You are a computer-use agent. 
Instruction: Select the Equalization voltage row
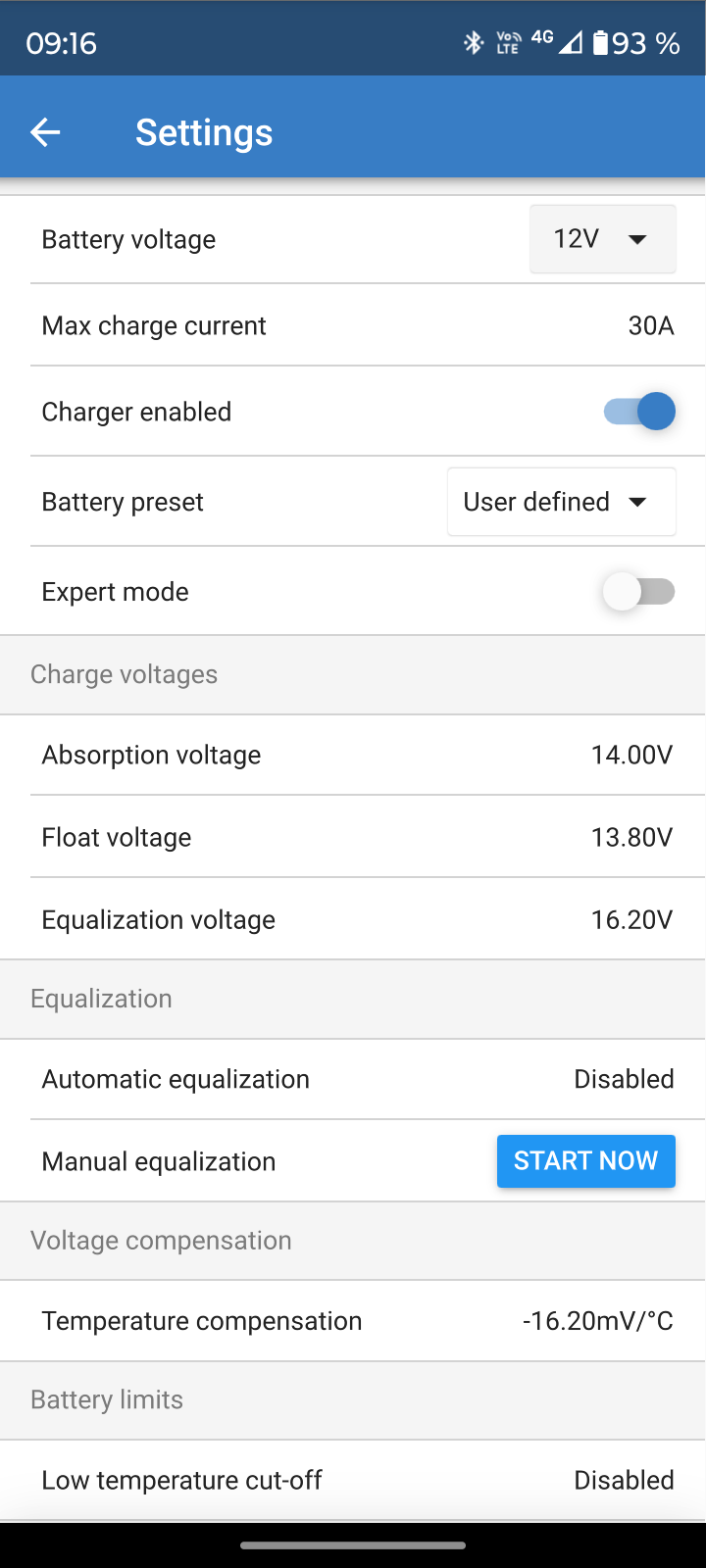coord(353,919)
